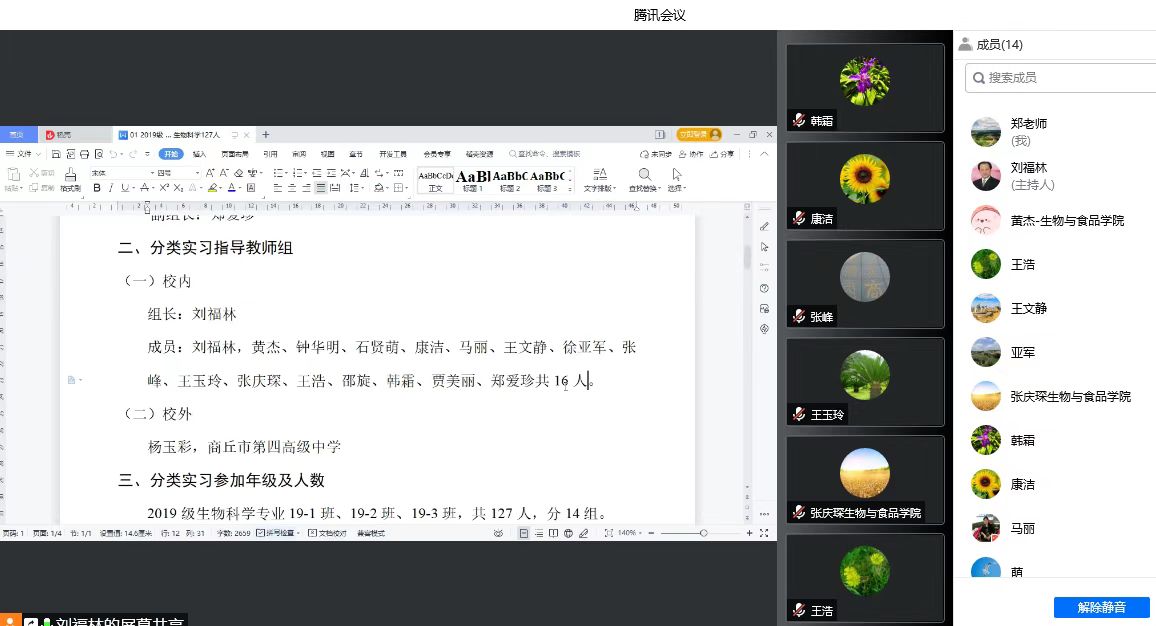Click the Save icon in quick toolbar
The image size is (1156, 626).
click(56, 154)
